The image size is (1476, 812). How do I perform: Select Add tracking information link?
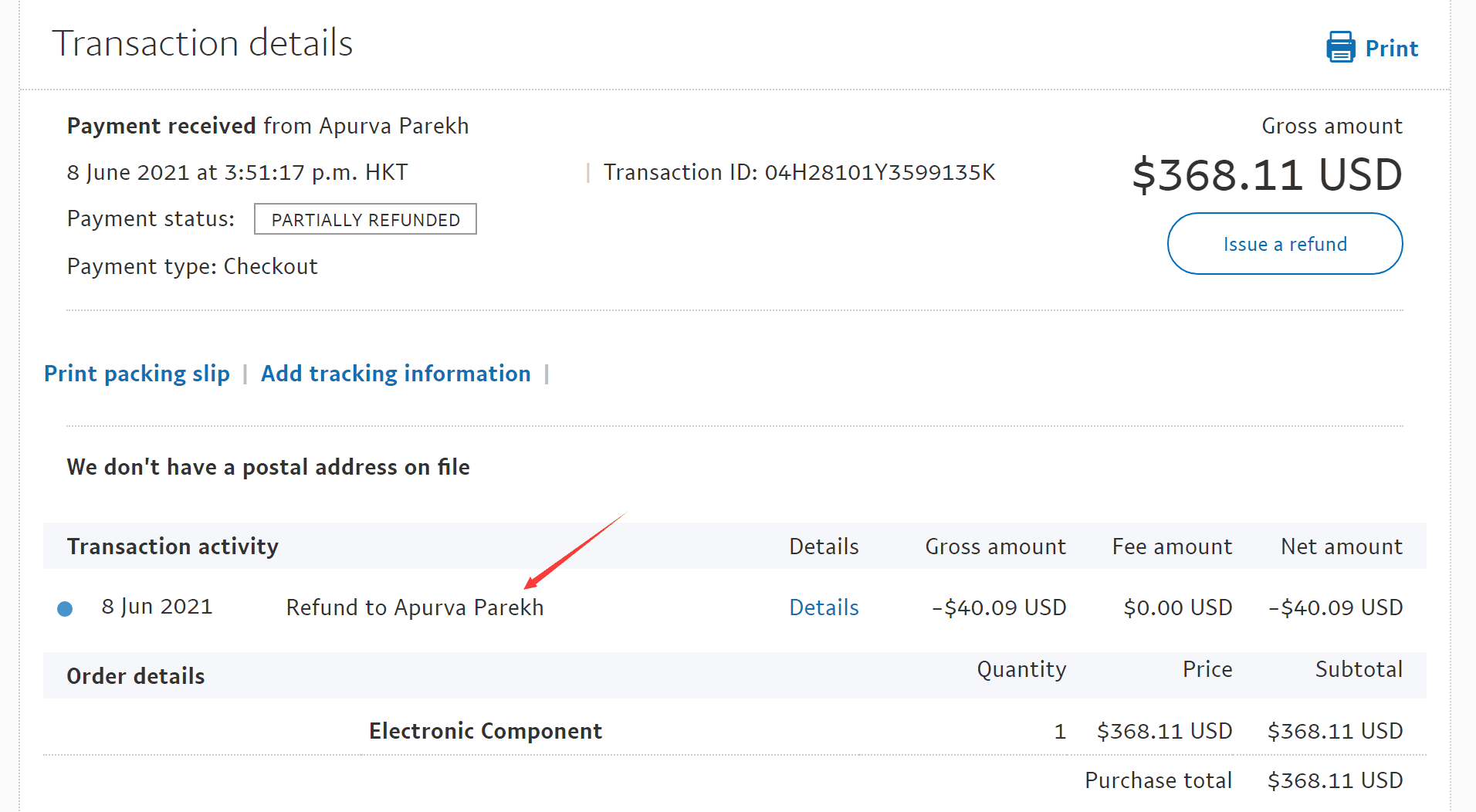(x=395, y=374)
